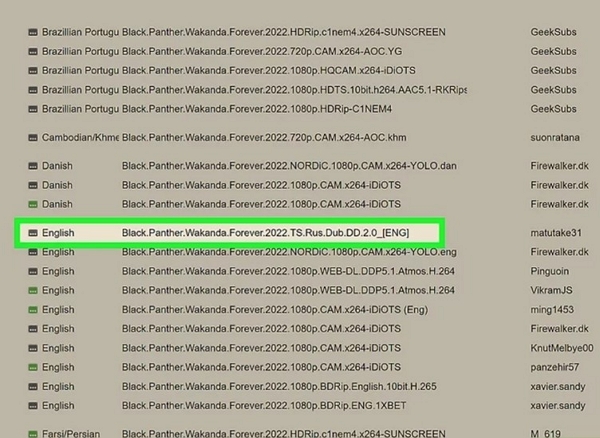600x438 pixels.
Task: Open the NORDiC.1080p.CAM.x264-YOLO.eng subtitle link
Action: tap(289, 252)
